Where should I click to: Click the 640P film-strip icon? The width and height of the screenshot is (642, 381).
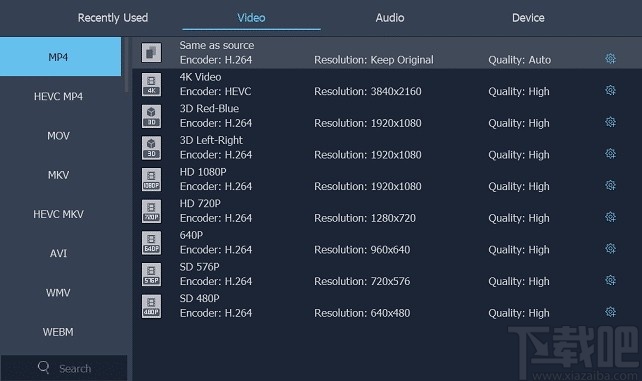(x=151, y=243)
